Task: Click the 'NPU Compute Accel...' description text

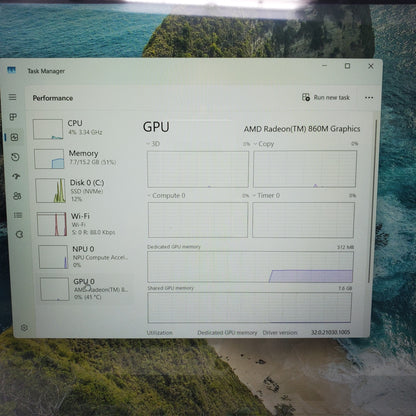Action: pos(100,258)
